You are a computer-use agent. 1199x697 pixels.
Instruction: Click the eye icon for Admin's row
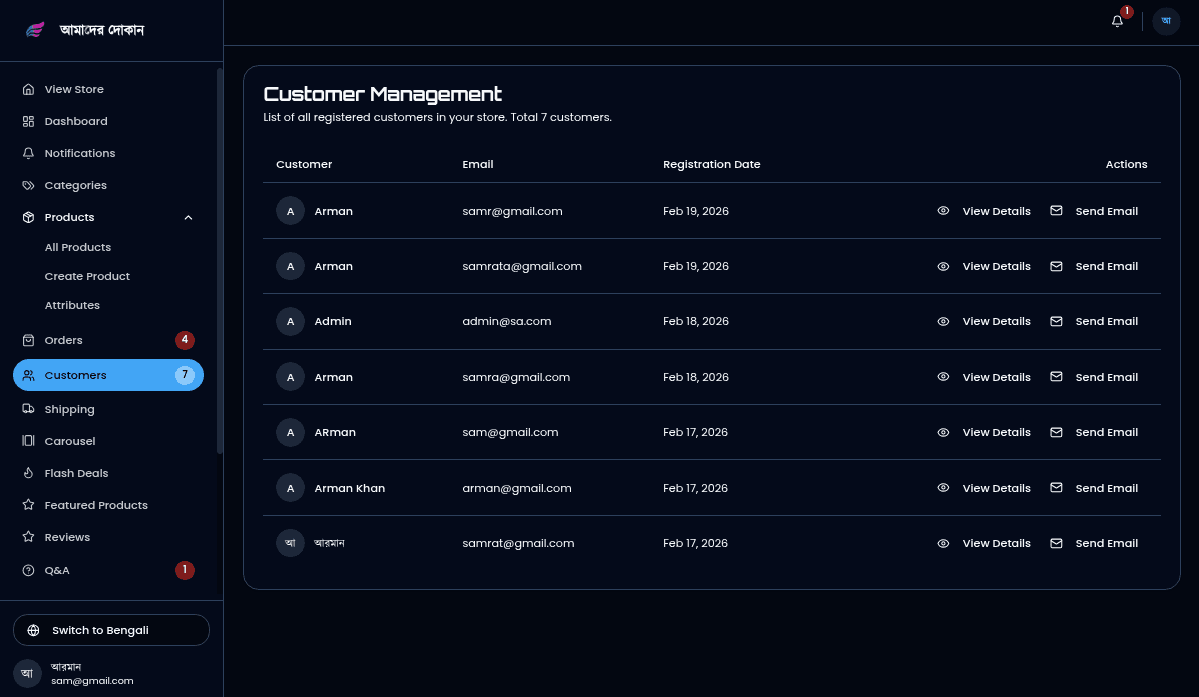tap(943, 321)
